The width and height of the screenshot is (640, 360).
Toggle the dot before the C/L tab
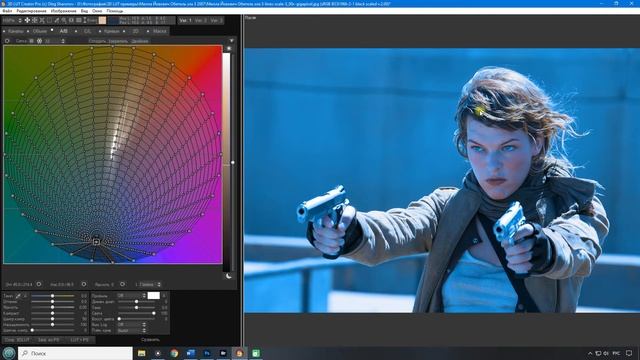(x=76, y=31)
